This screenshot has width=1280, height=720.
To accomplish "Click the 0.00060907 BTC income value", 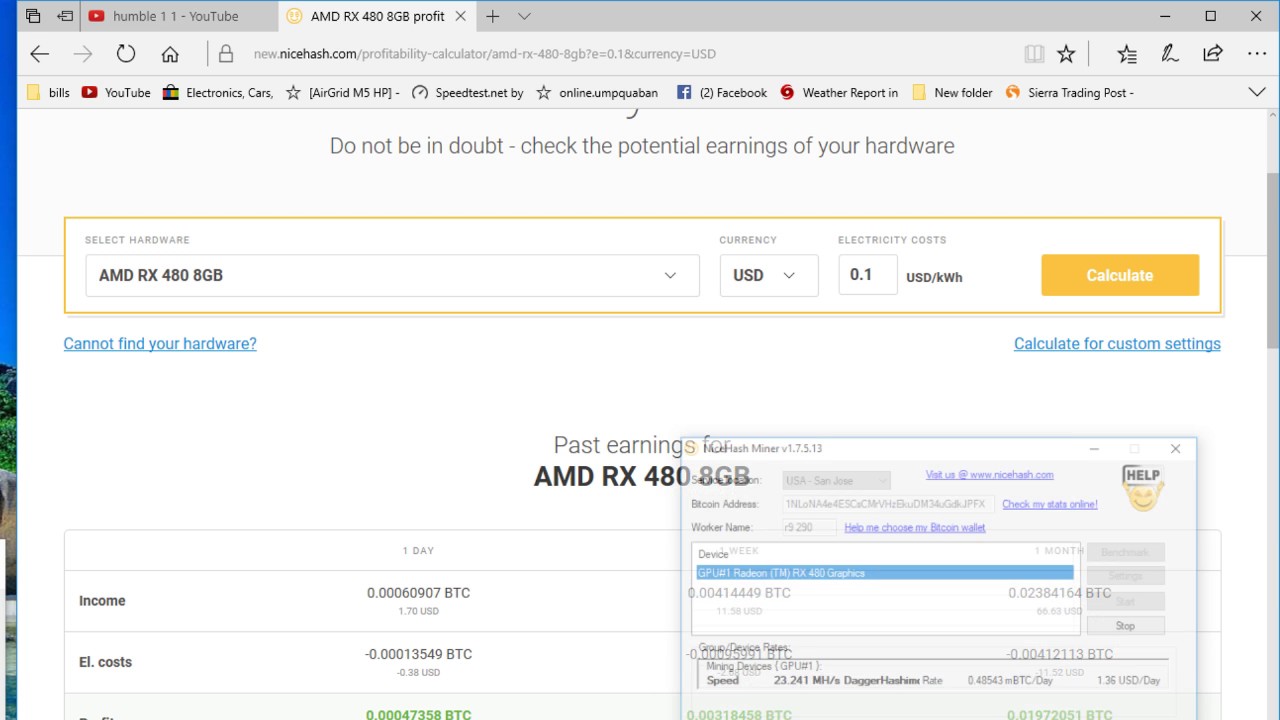I will [x=418, y=593].
